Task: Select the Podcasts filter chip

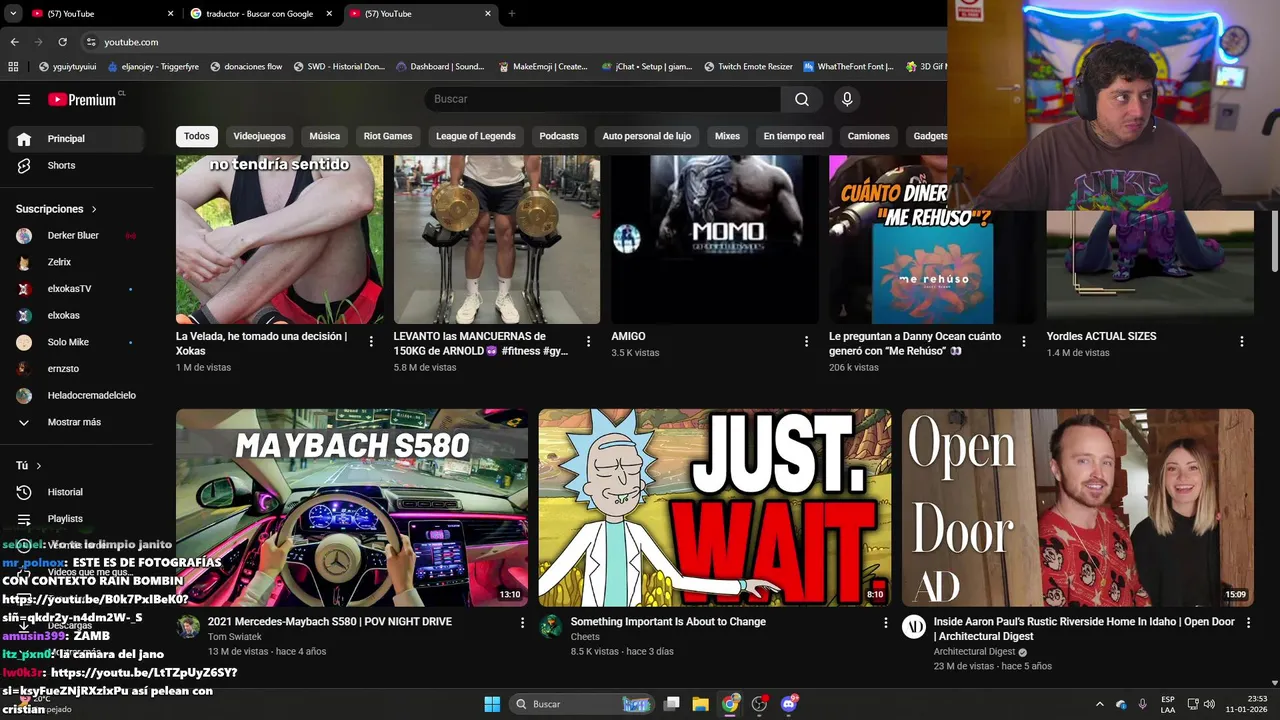Action: [559, 136]
